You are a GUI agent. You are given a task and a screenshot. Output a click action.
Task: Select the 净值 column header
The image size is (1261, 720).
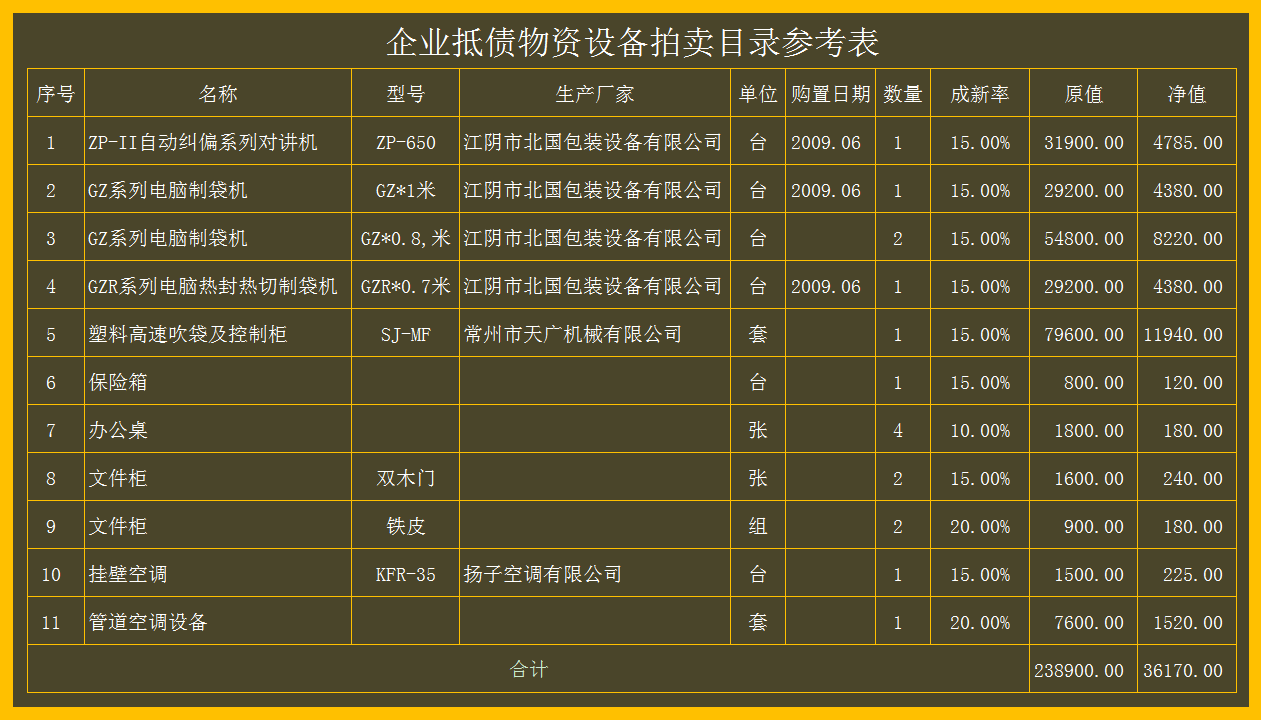click(x=1186, y=94)
